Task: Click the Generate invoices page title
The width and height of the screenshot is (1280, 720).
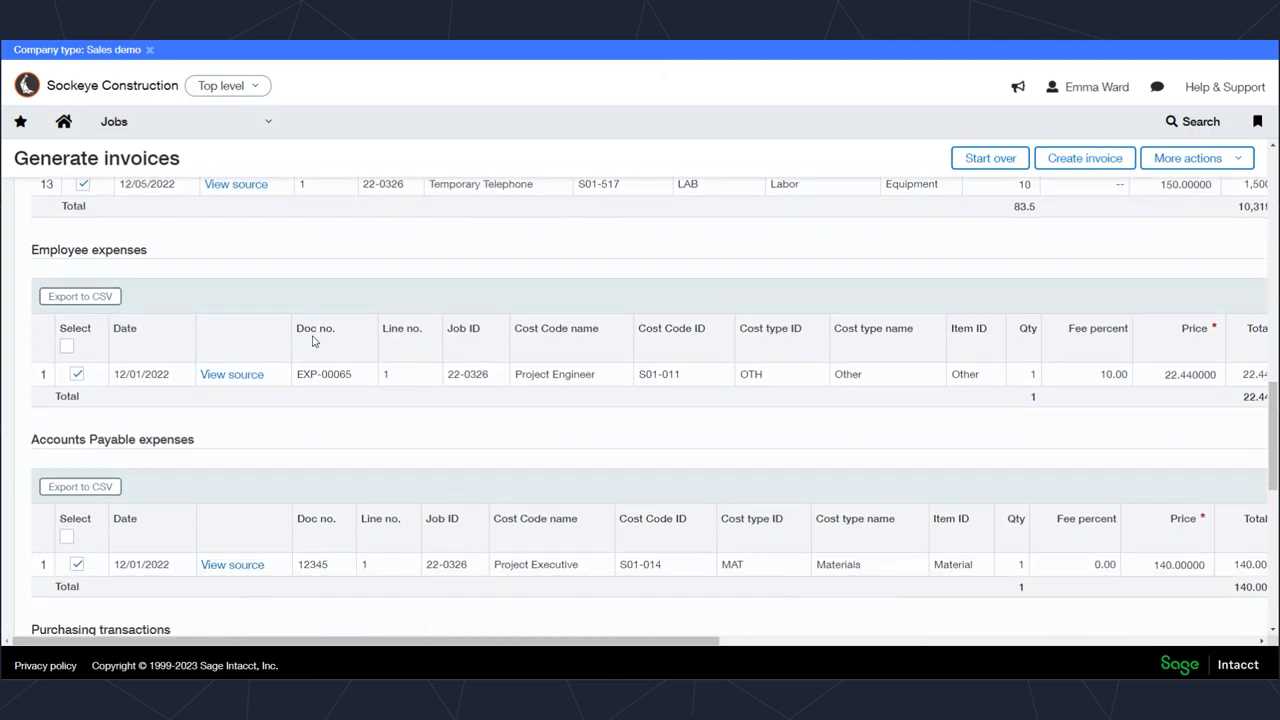Action: pos(97,158)
